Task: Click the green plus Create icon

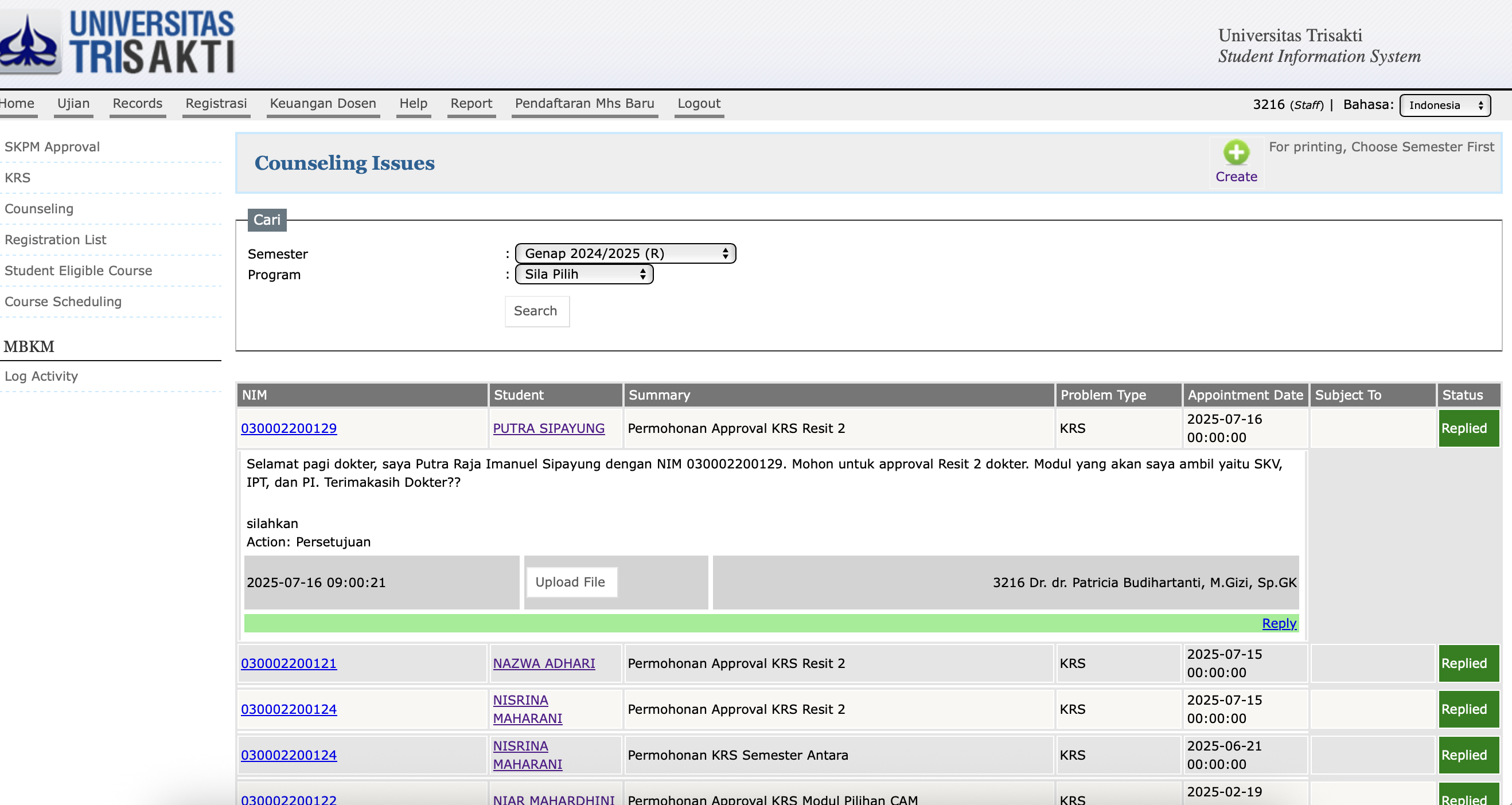Action: pyautogui.click(x=1236, y=153)
